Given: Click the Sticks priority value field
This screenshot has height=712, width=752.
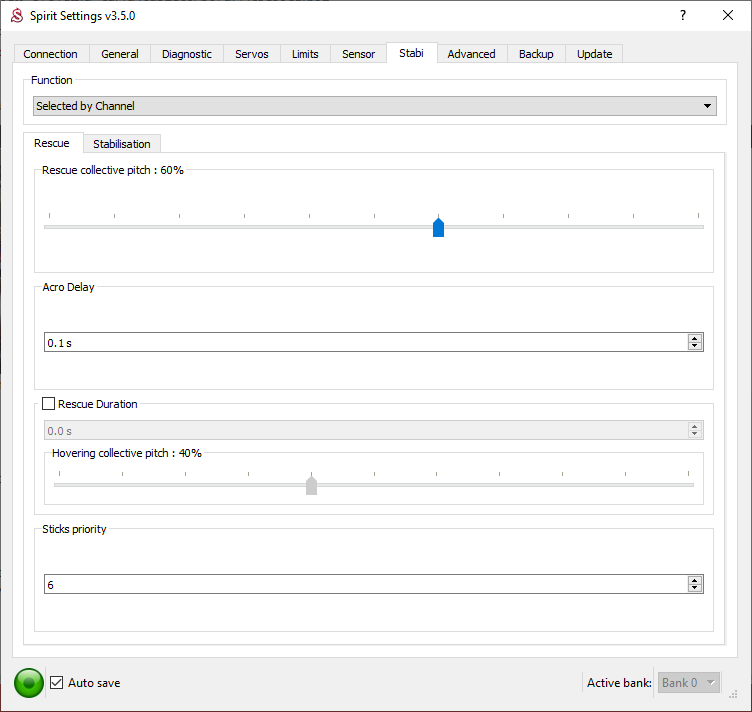Looking at the screenshot, I should click(x=360, y=584).
